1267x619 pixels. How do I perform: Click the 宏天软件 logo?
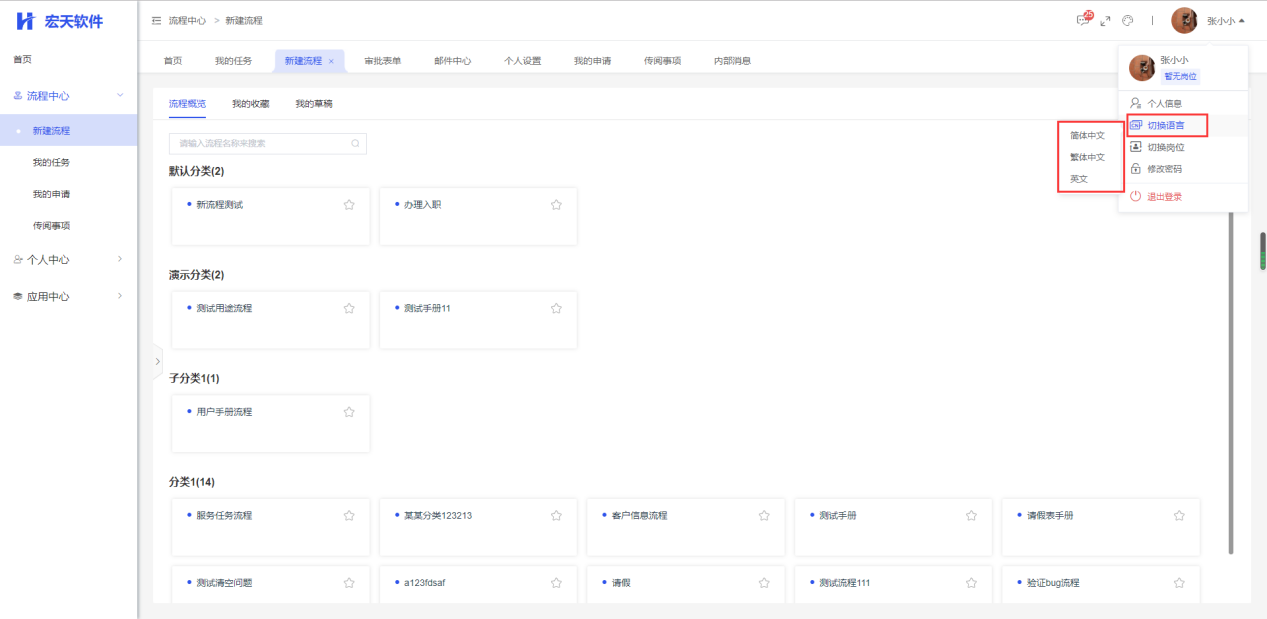(x=60, y=21)
